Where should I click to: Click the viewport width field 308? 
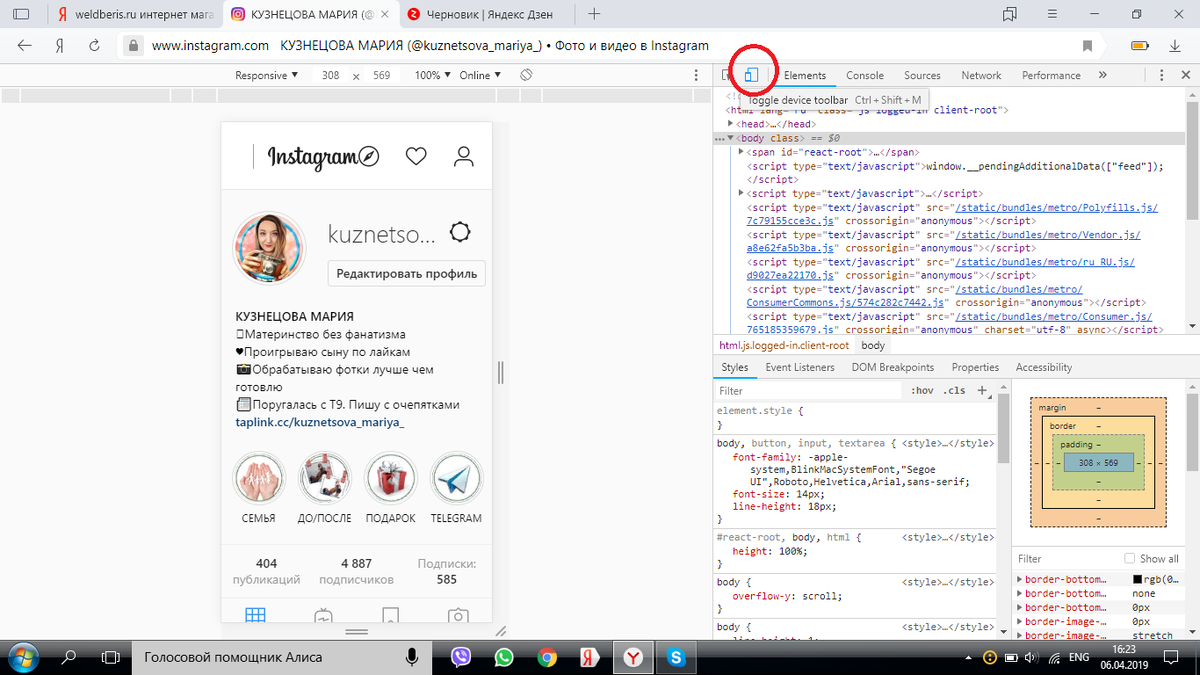pos(331,75)
